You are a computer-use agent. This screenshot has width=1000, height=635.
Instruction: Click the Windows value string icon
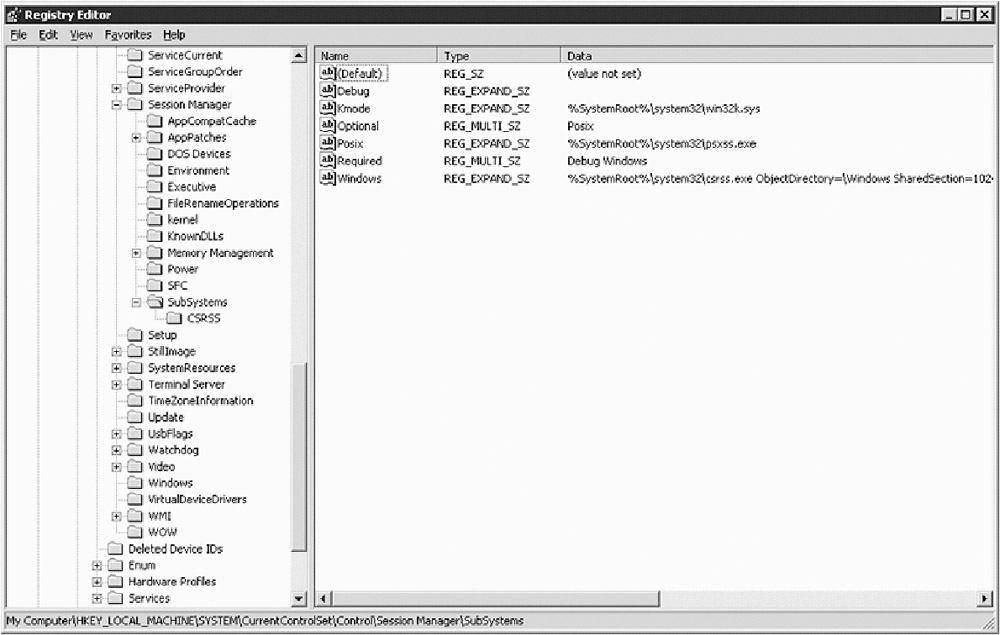coord(327,178)
